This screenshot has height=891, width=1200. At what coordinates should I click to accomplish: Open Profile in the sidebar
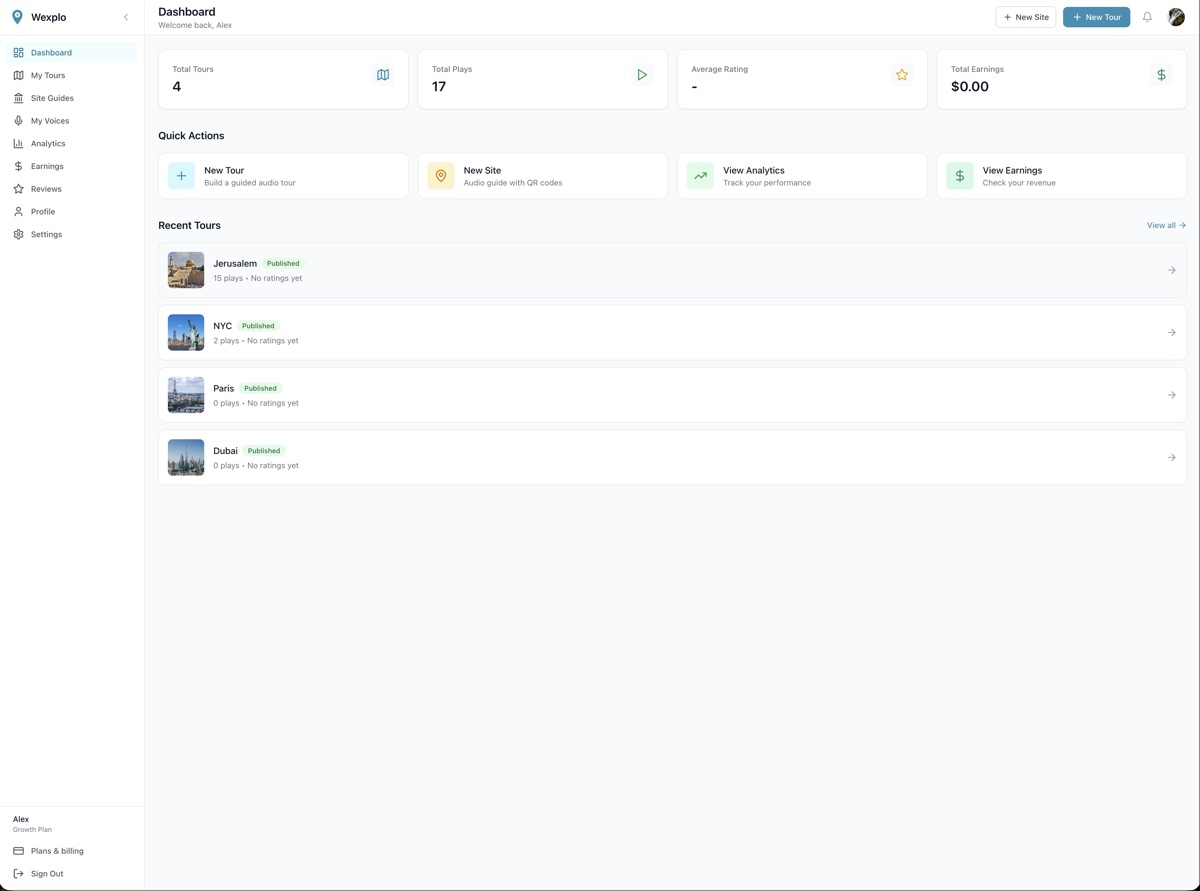pos(72,211)
